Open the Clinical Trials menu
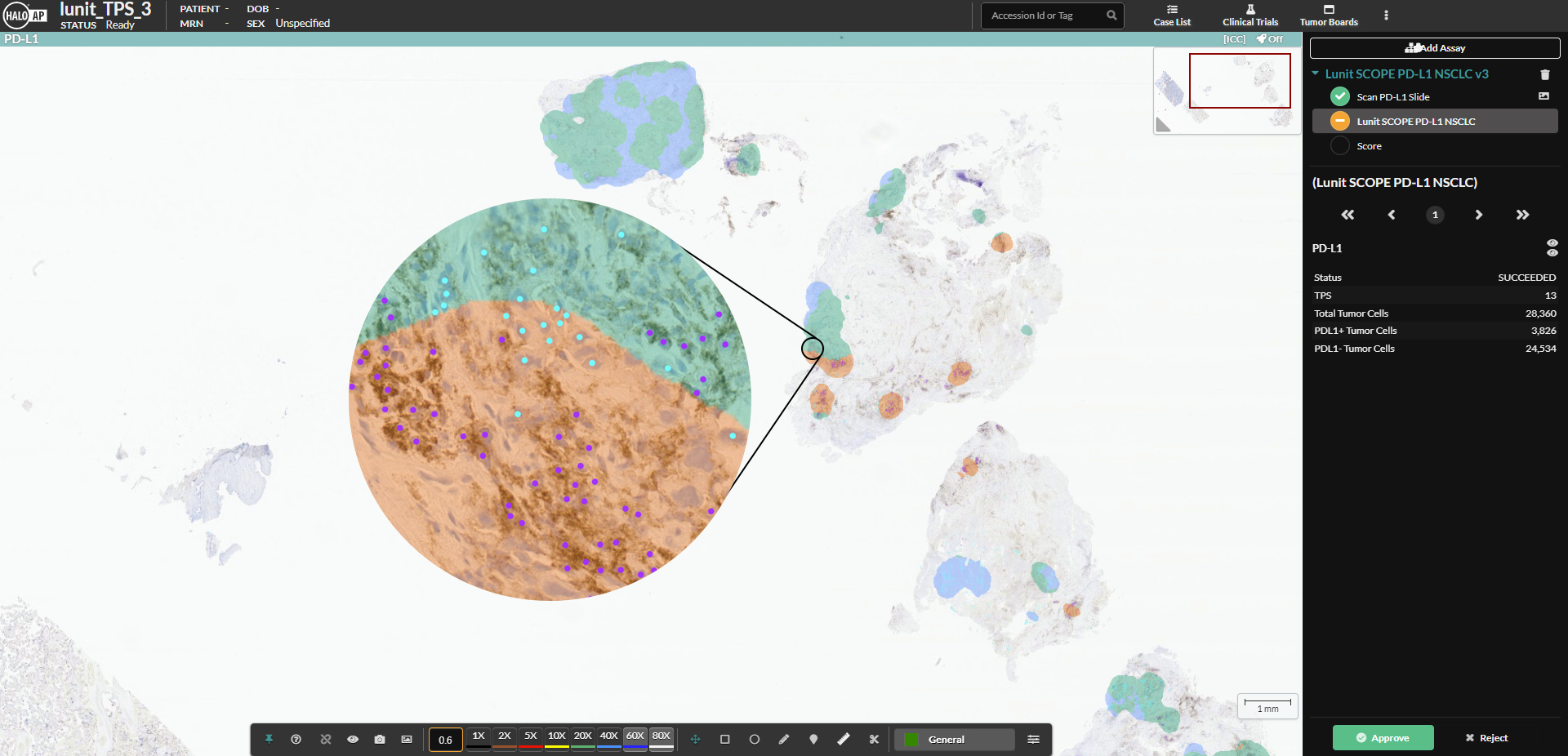The width and height of the screenshot is (1568, 756). [x=1249, y=15]
